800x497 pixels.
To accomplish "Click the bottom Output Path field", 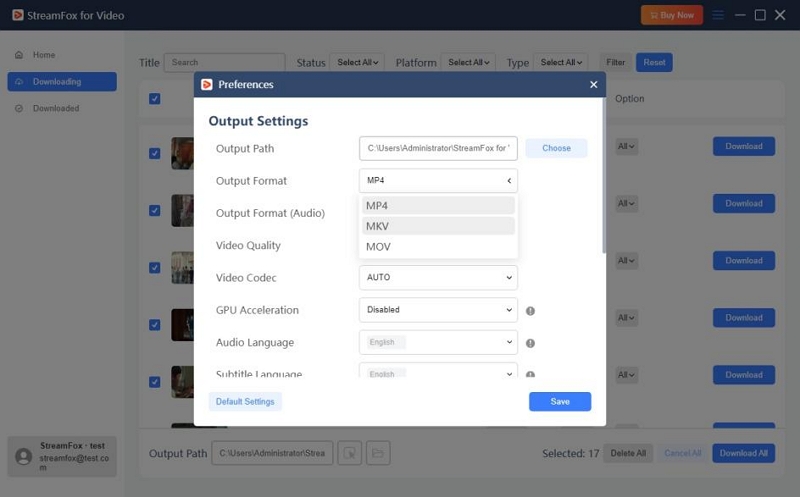I will [272, 453].
